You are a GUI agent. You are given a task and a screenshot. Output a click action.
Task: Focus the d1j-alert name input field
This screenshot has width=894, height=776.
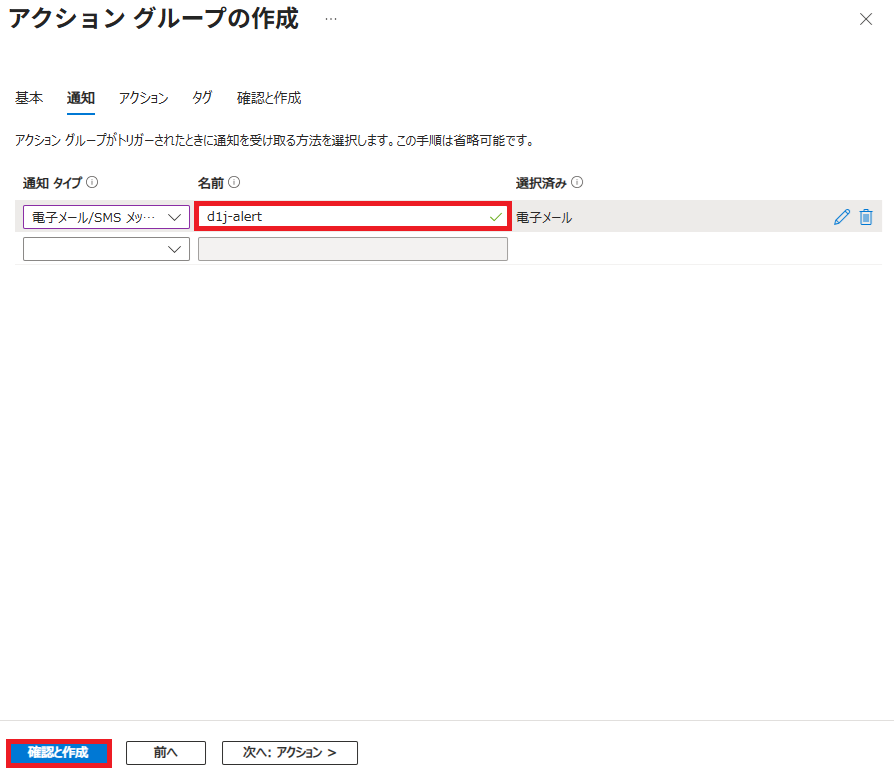(340, 217)
